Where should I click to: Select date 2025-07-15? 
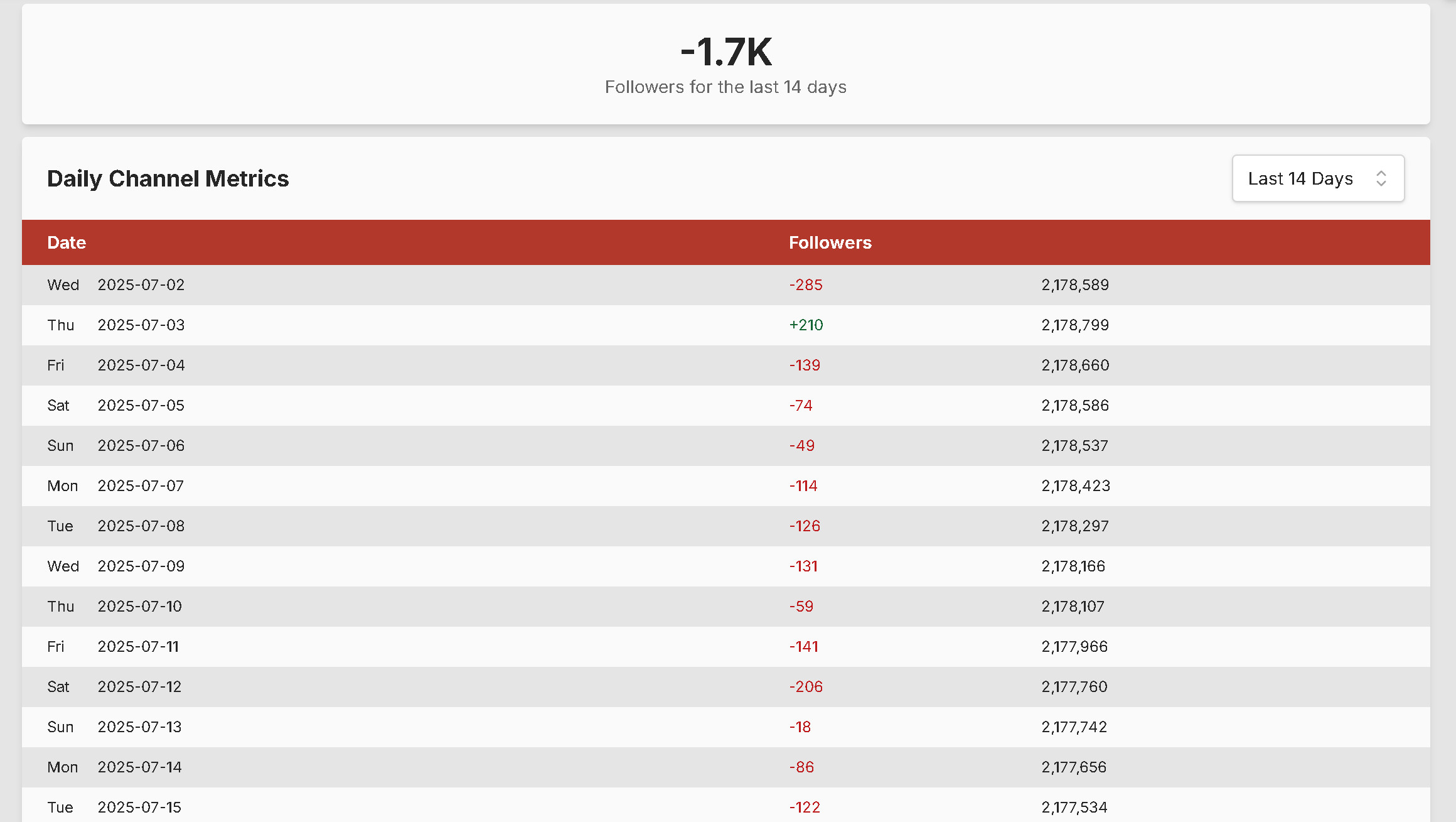[x=139, y=807]
